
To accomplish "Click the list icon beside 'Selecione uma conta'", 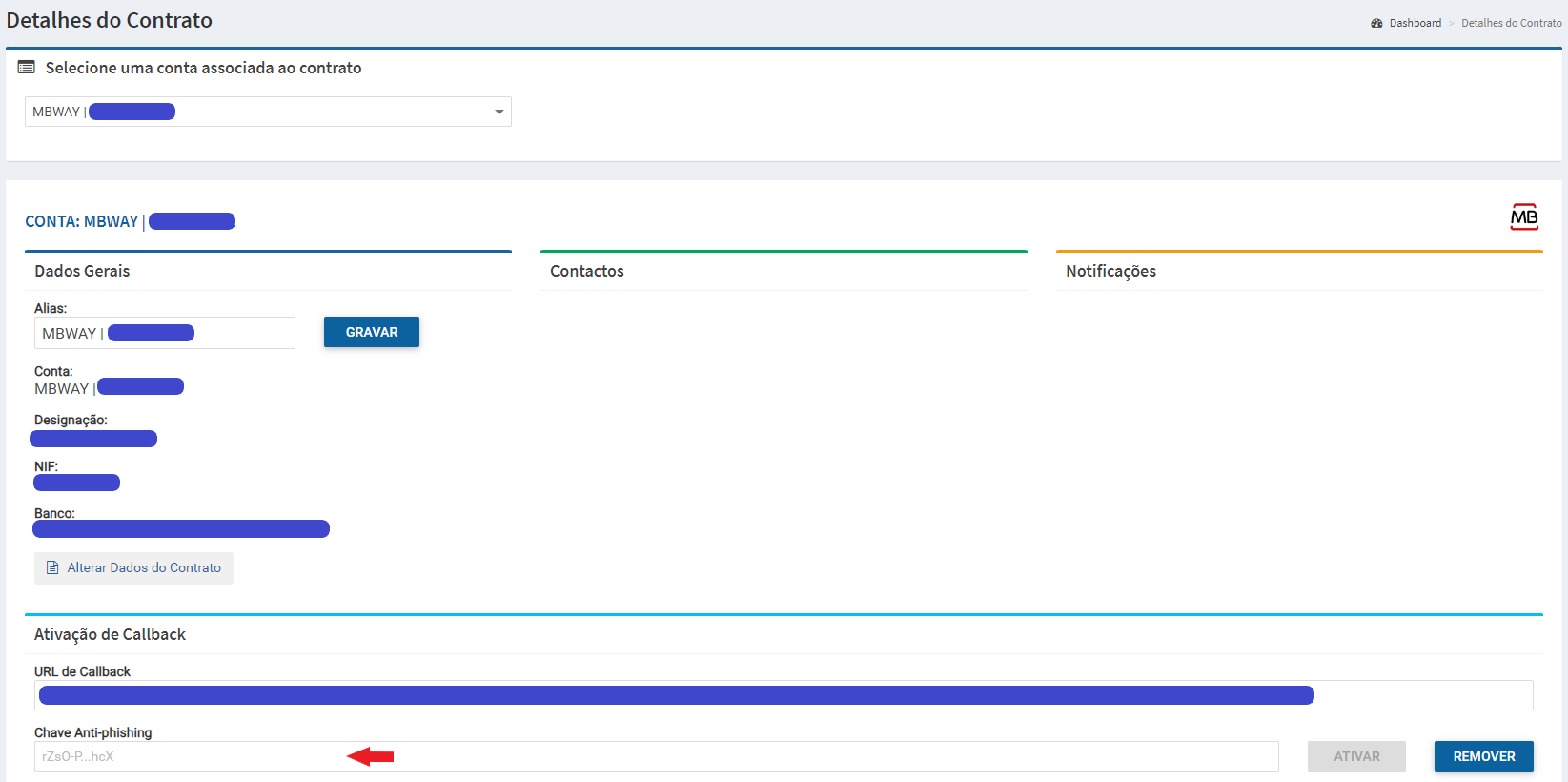I will pyautogui.click(x=27, y=68).
